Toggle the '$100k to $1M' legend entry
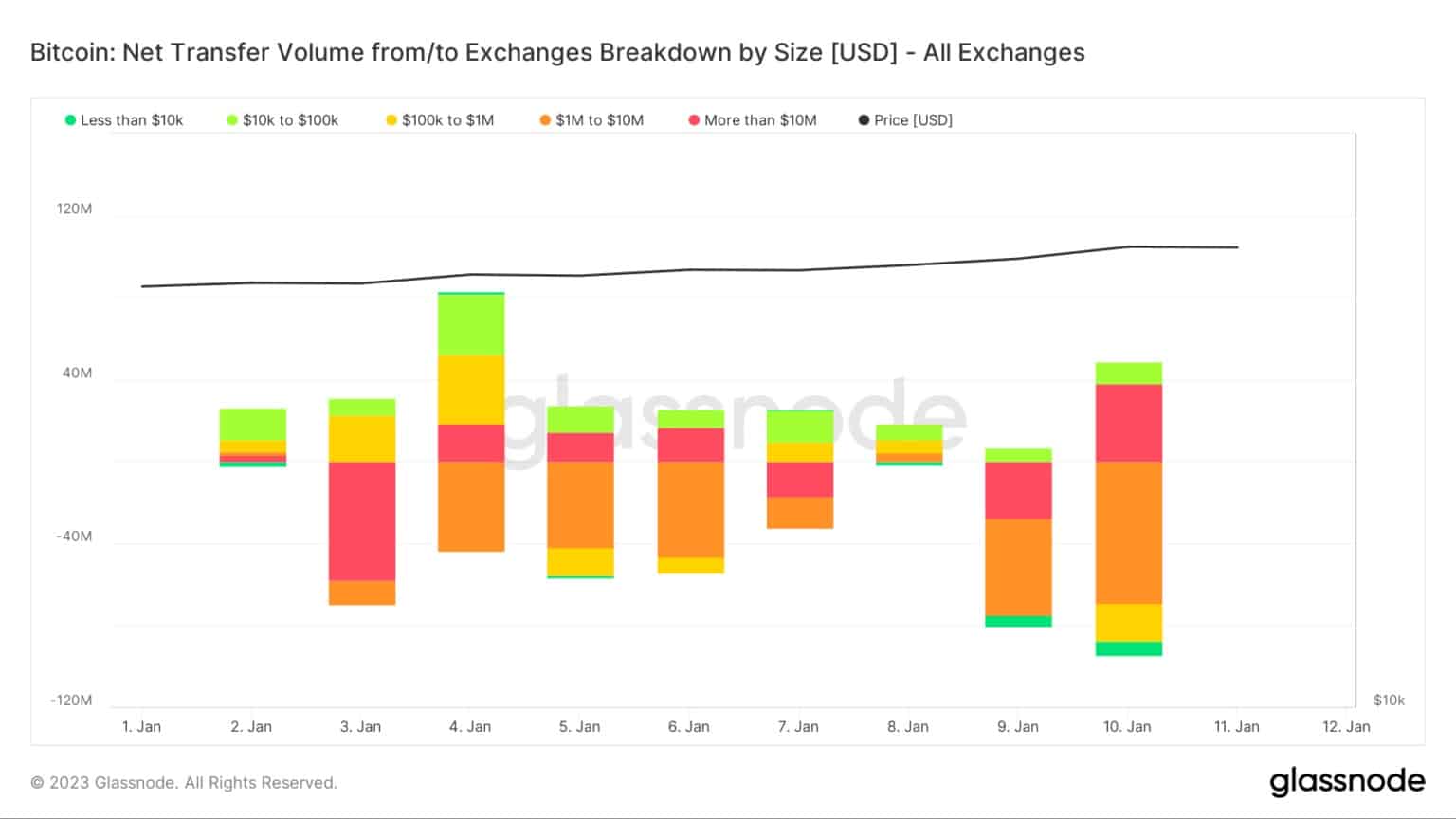Viewport: 1456px width, 819px height. (440, 120)
